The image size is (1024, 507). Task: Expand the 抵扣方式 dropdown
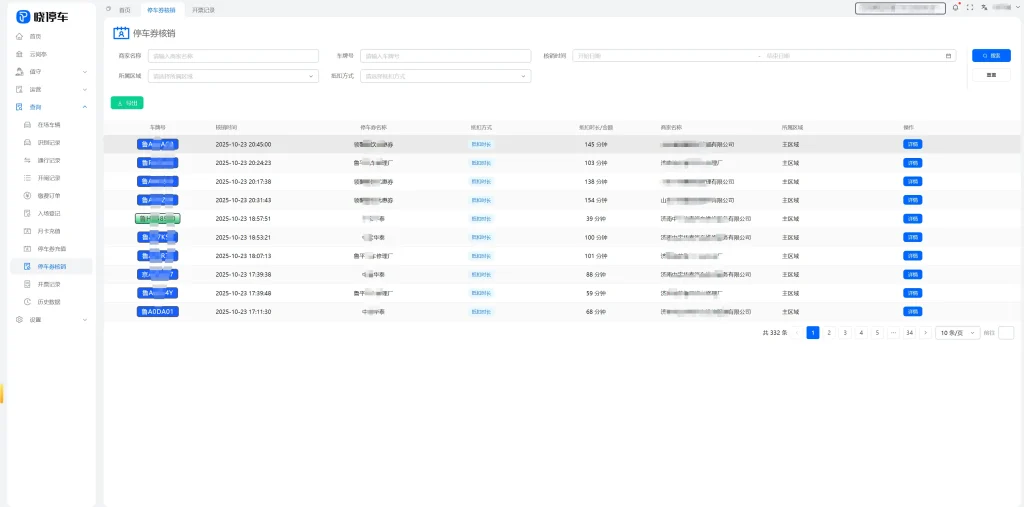(x=445, y=76)
